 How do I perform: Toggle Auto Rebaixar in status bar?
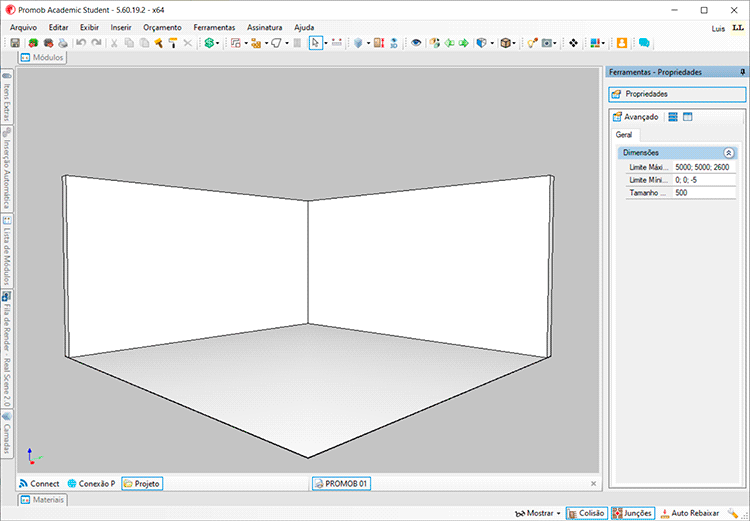click(x=688, y=513)
